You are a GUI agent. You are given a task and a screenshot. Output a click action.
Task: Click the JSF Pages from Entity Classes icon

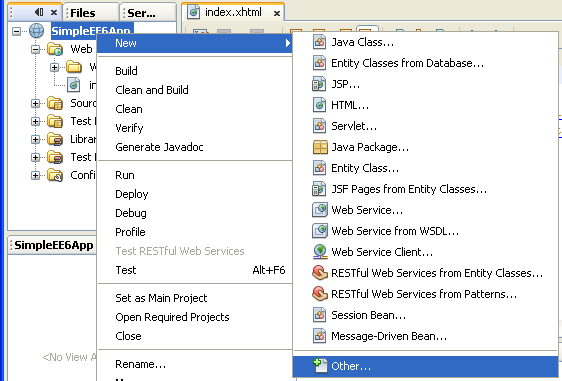[319, 189]
